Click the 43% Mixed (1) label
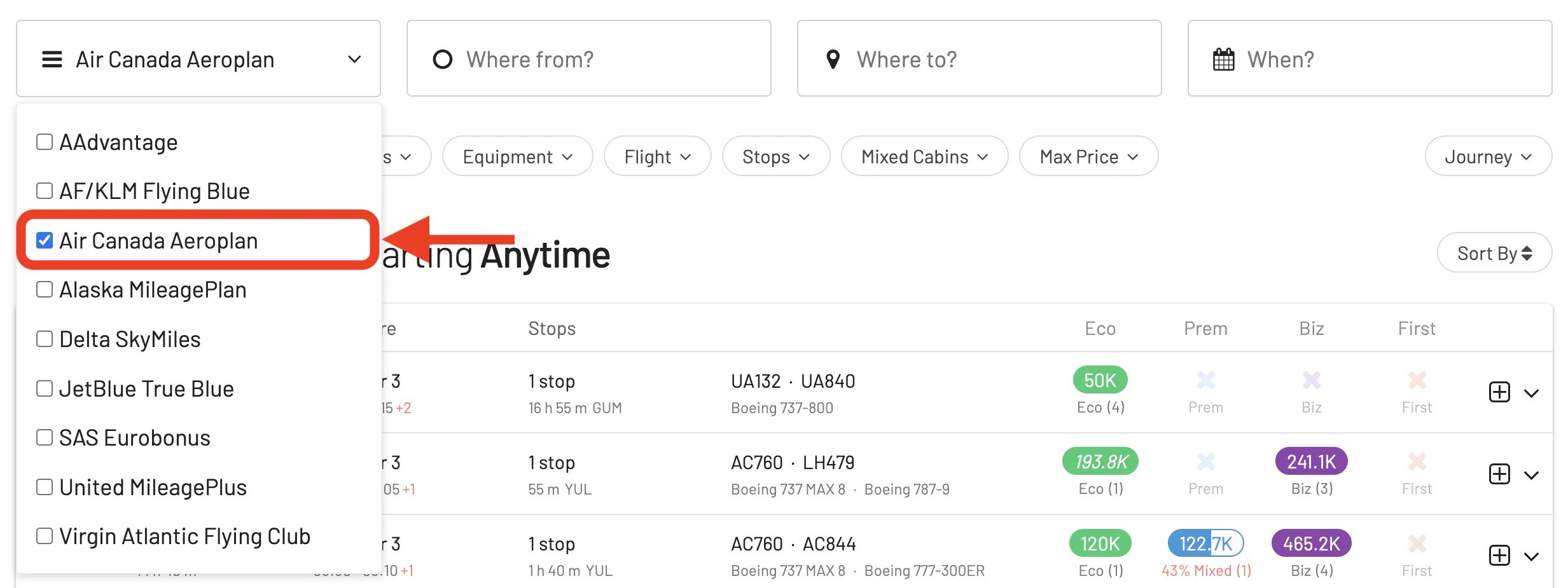Image resolution: width=1568 pixels, height=588 pixels. (1206, 571)
